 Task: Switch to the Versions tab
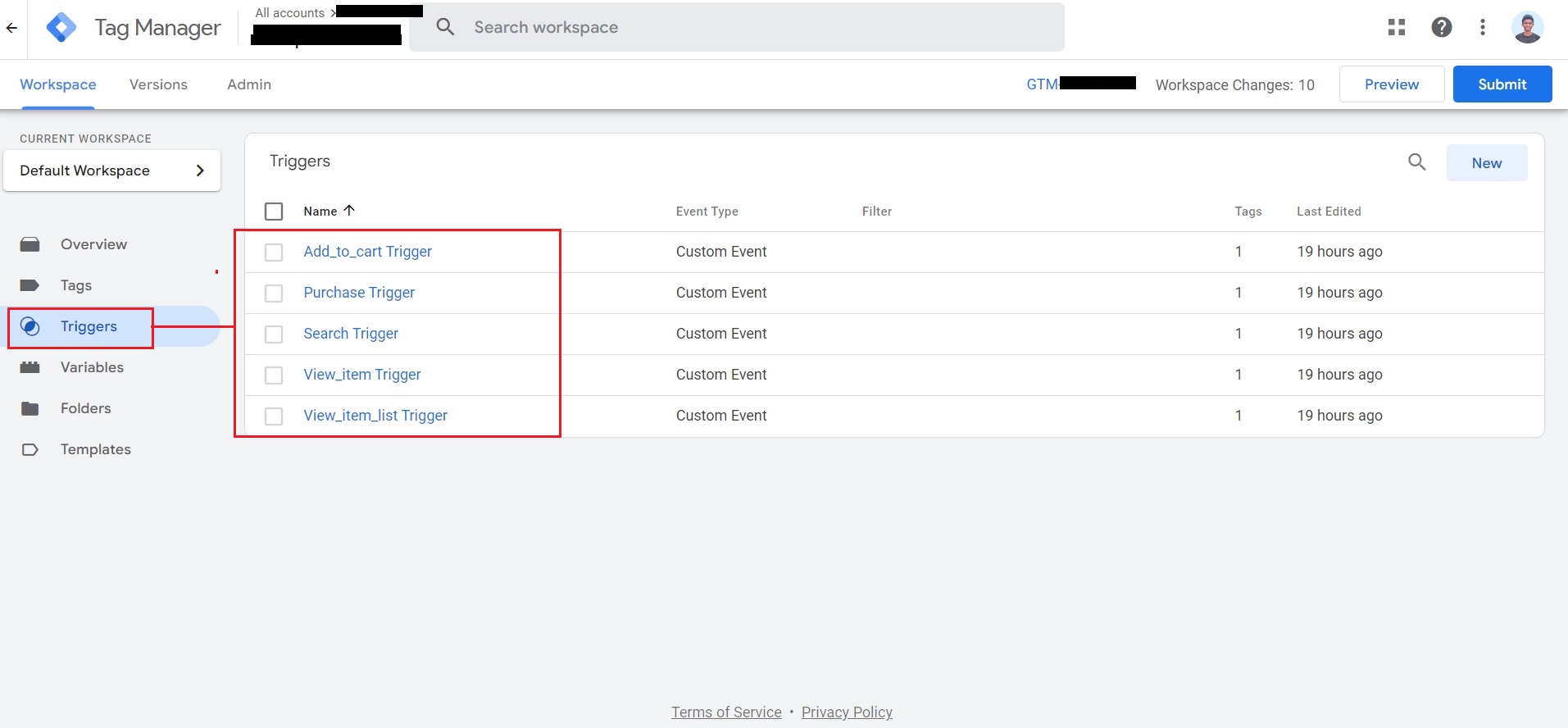click(158, 84)
